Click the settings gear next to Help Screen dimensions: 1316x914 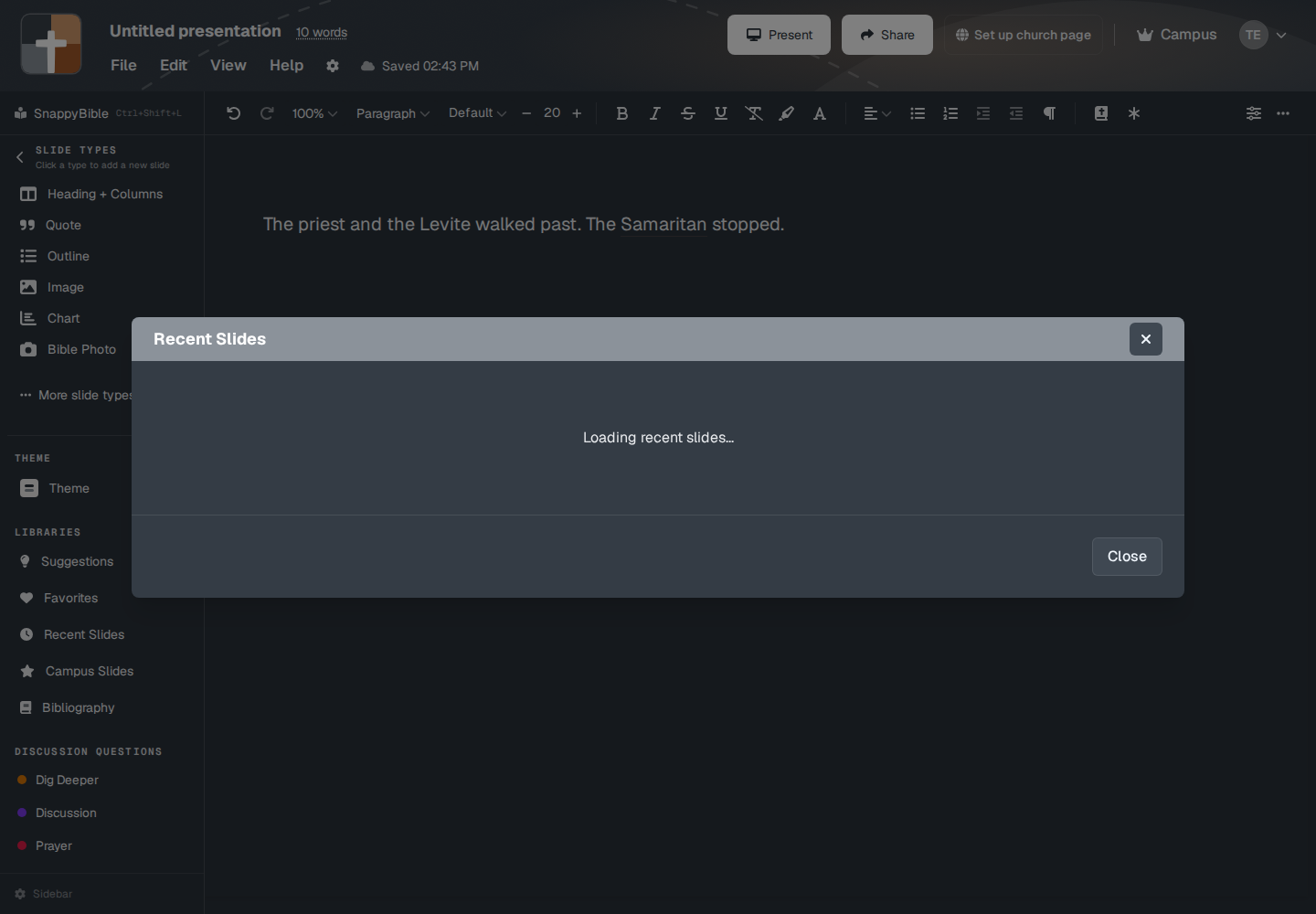pyautogui.click(x=333, y=66)
